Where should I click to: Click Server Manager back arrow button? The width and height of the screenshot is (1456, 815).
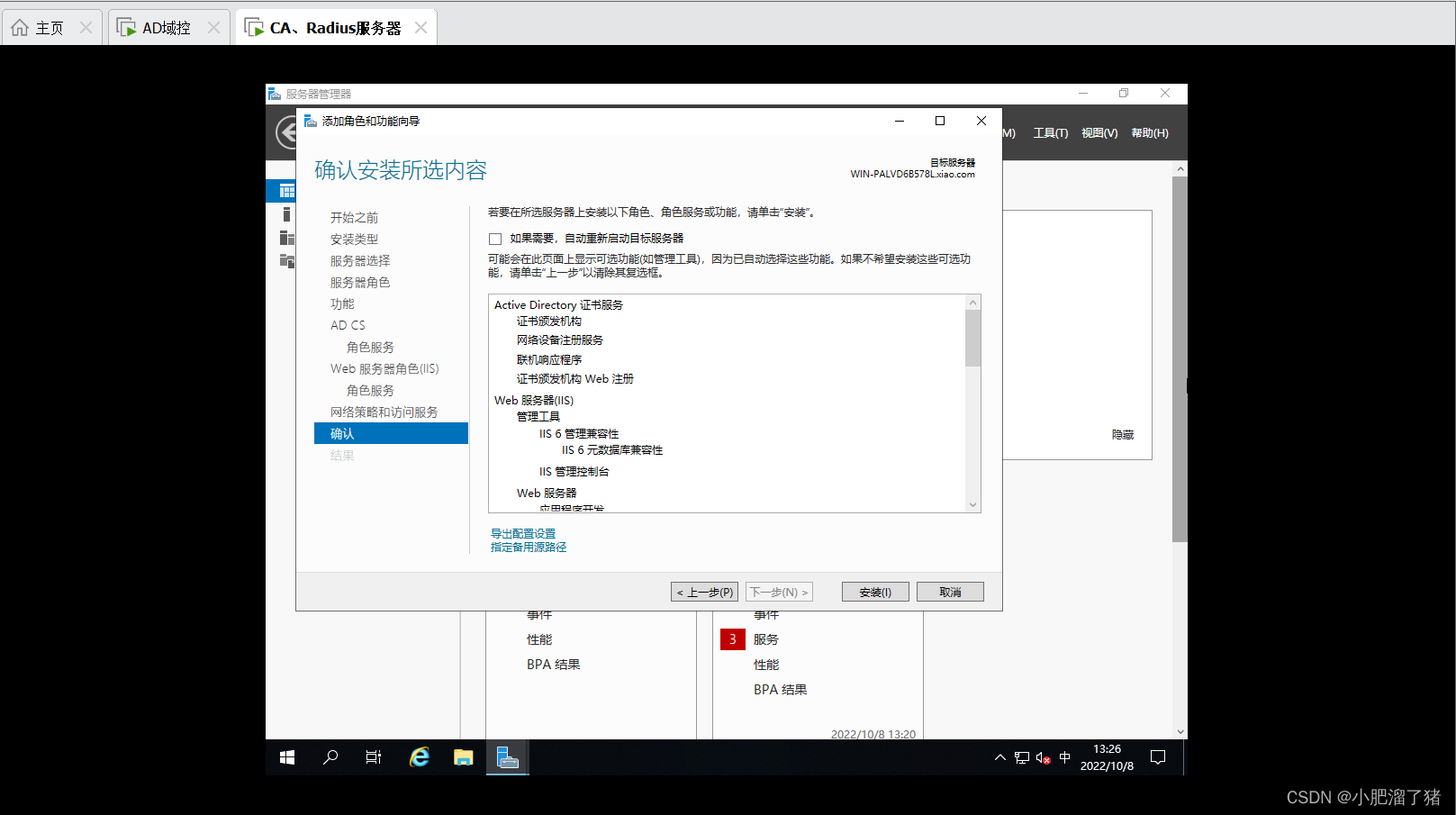(x=285, y=133)
